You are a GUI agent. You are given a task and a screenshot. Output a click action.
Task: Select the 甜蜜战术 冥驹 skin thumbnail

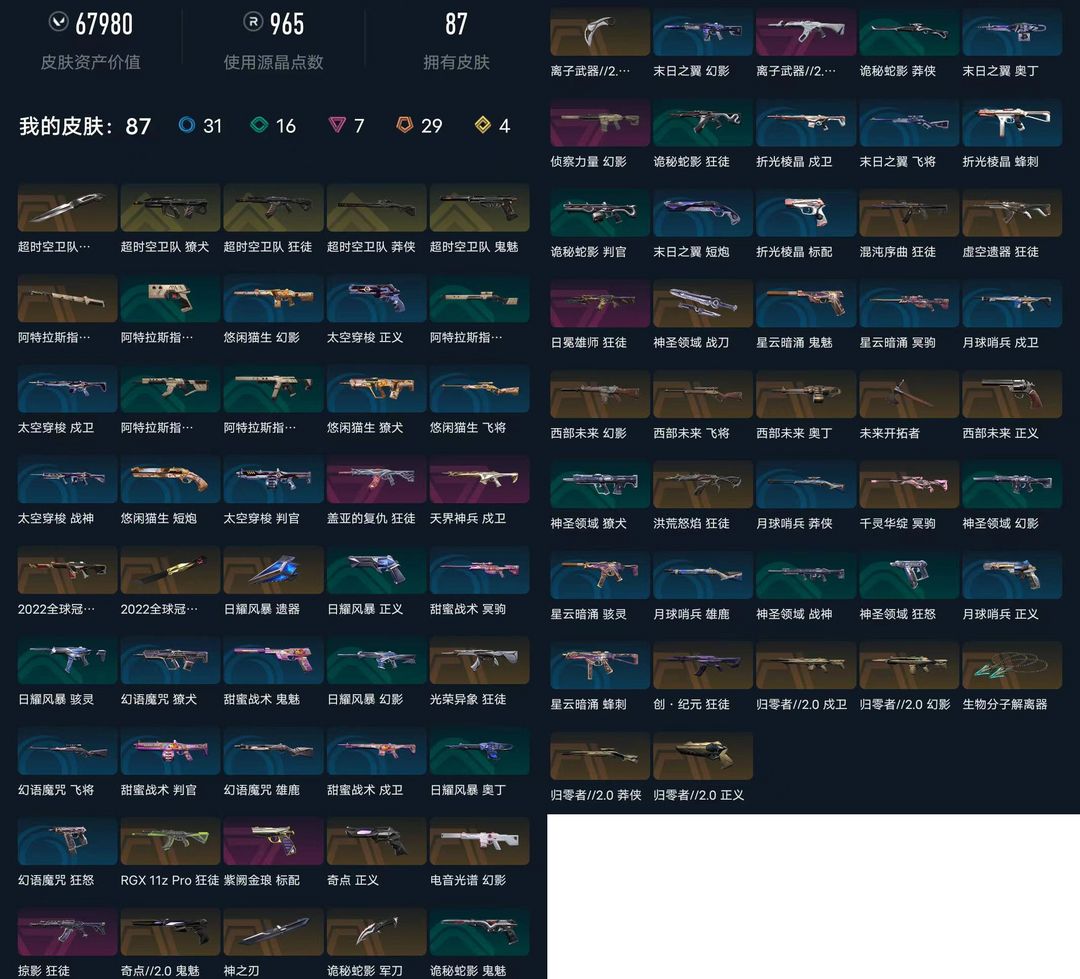coord(479,570)
